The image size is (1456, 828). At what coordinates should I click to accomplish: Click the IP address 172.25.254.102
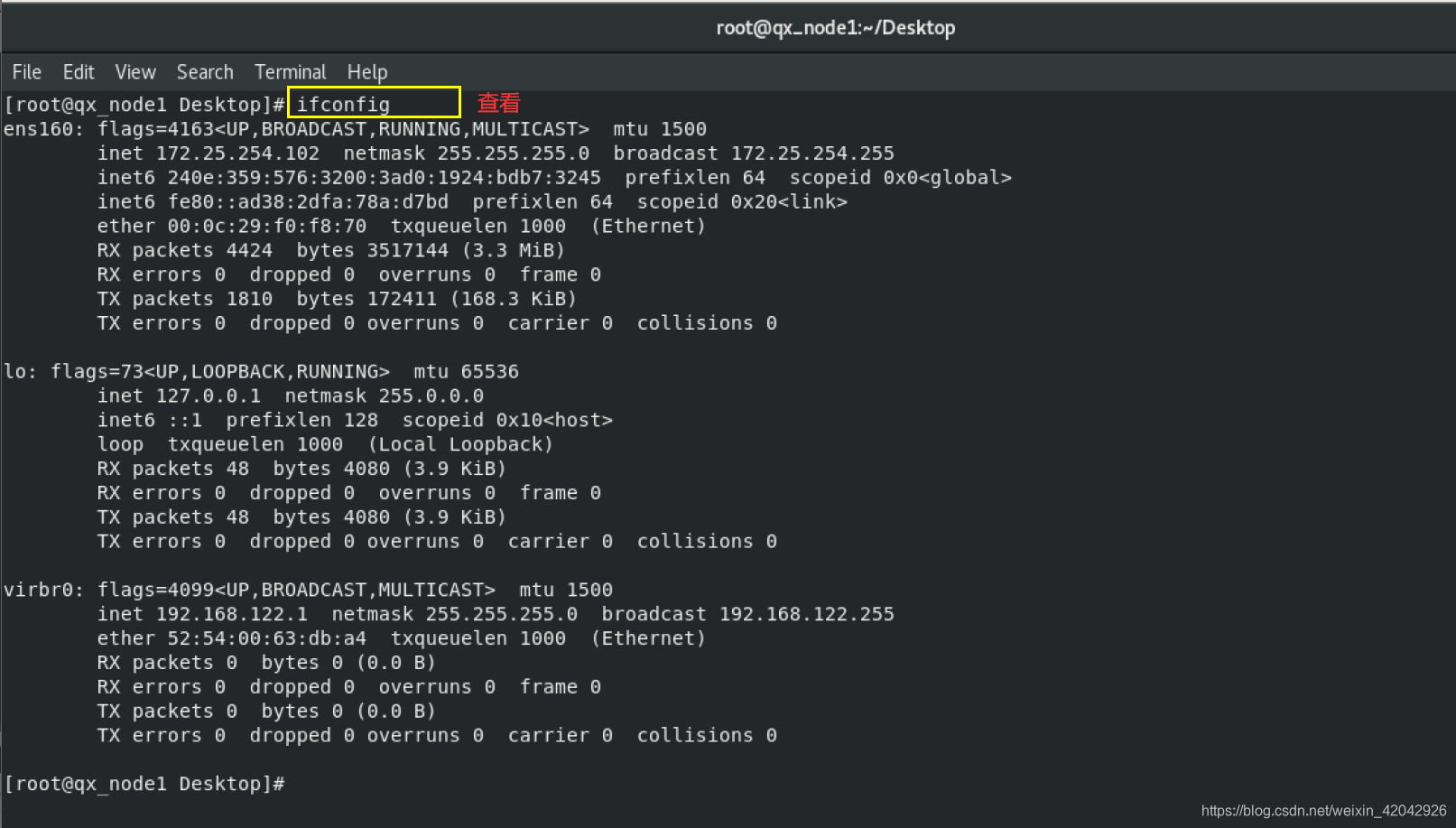(237, 154)
